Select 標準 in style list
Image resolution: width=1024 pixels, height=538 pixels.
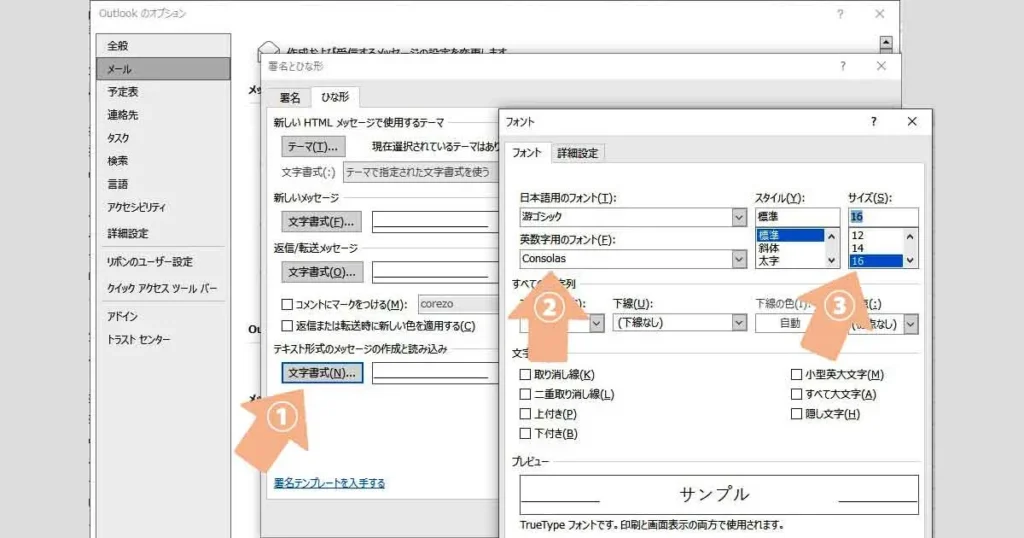(x=790, y=235)
